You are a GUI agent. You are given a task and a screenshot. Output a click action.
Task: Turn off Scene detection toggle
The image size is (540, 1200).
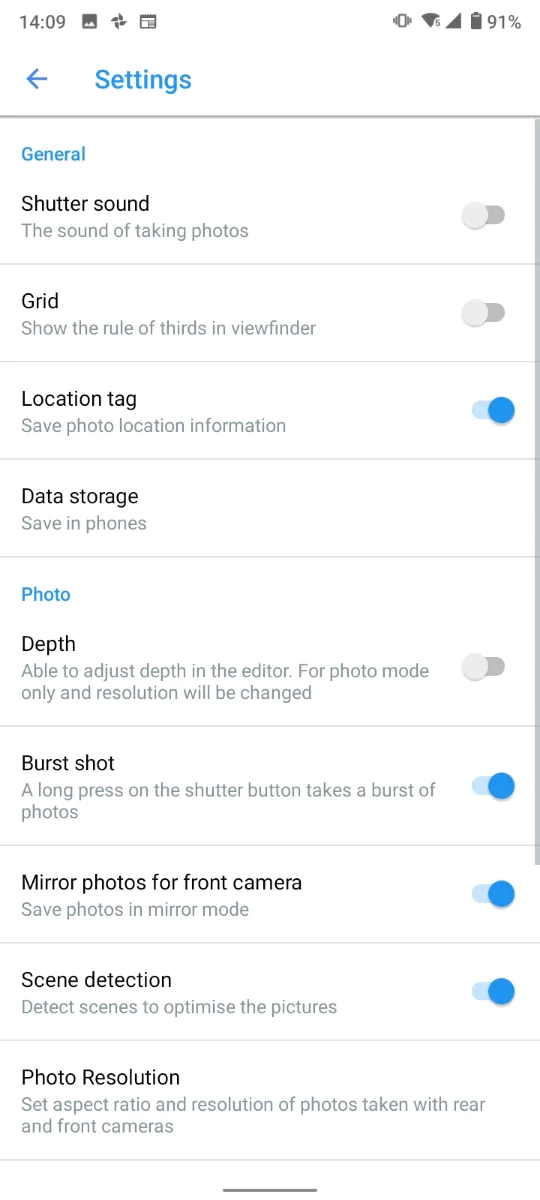coord(493,991)
